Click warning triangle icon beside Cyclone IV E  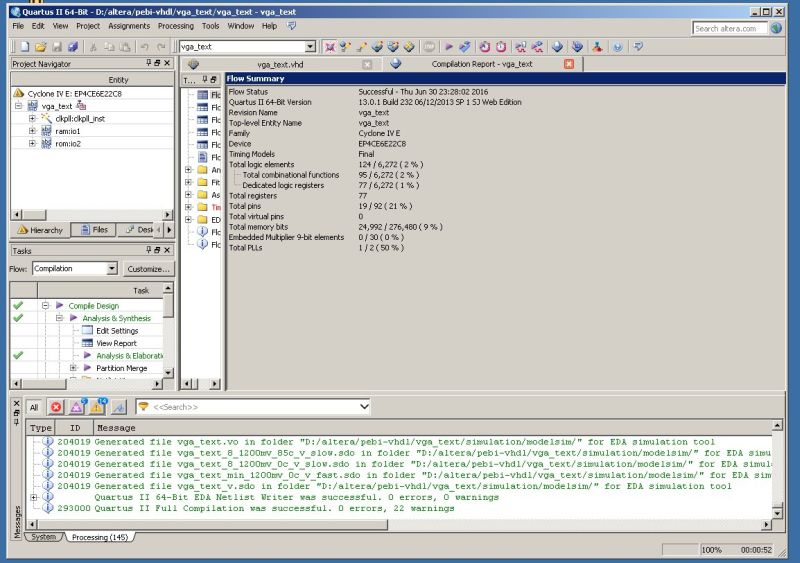pyautogui.click(x=19, y=93)
